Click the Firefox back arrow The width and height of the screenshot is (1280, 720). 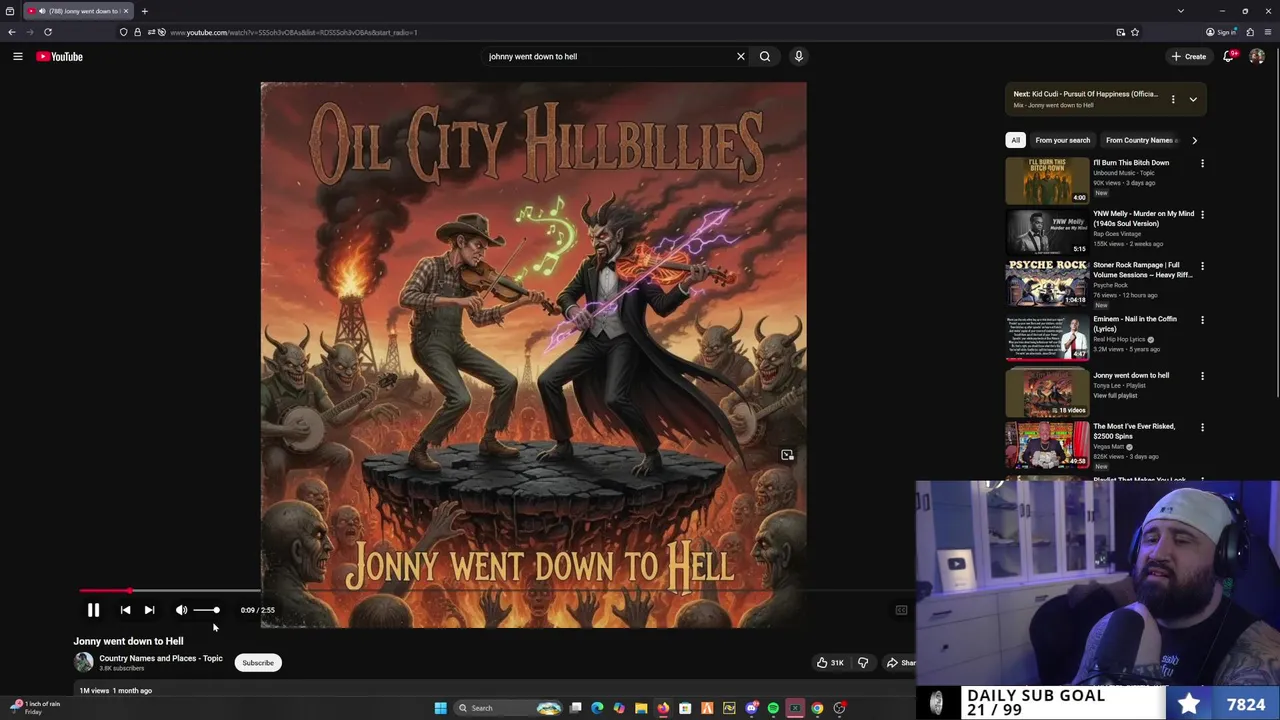(12, 32)
